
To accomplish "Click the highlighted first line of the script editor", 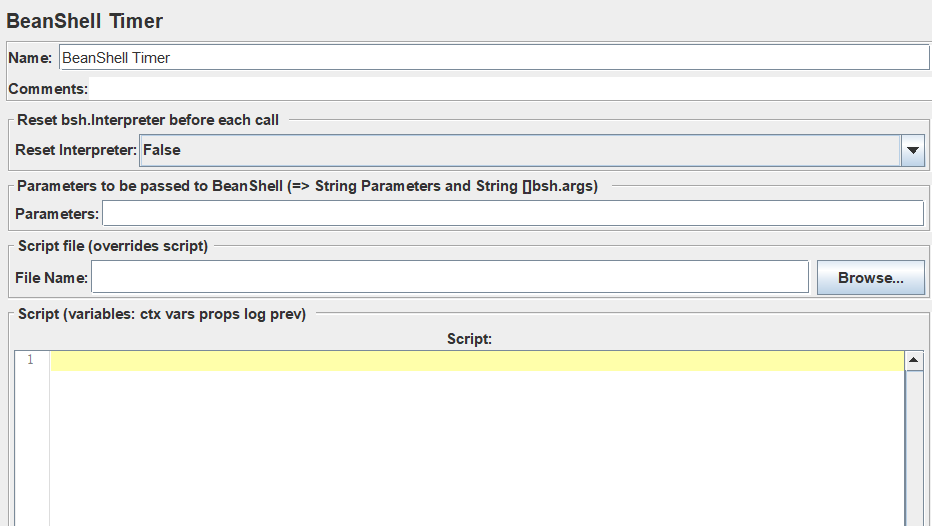I will click(477, 361).
